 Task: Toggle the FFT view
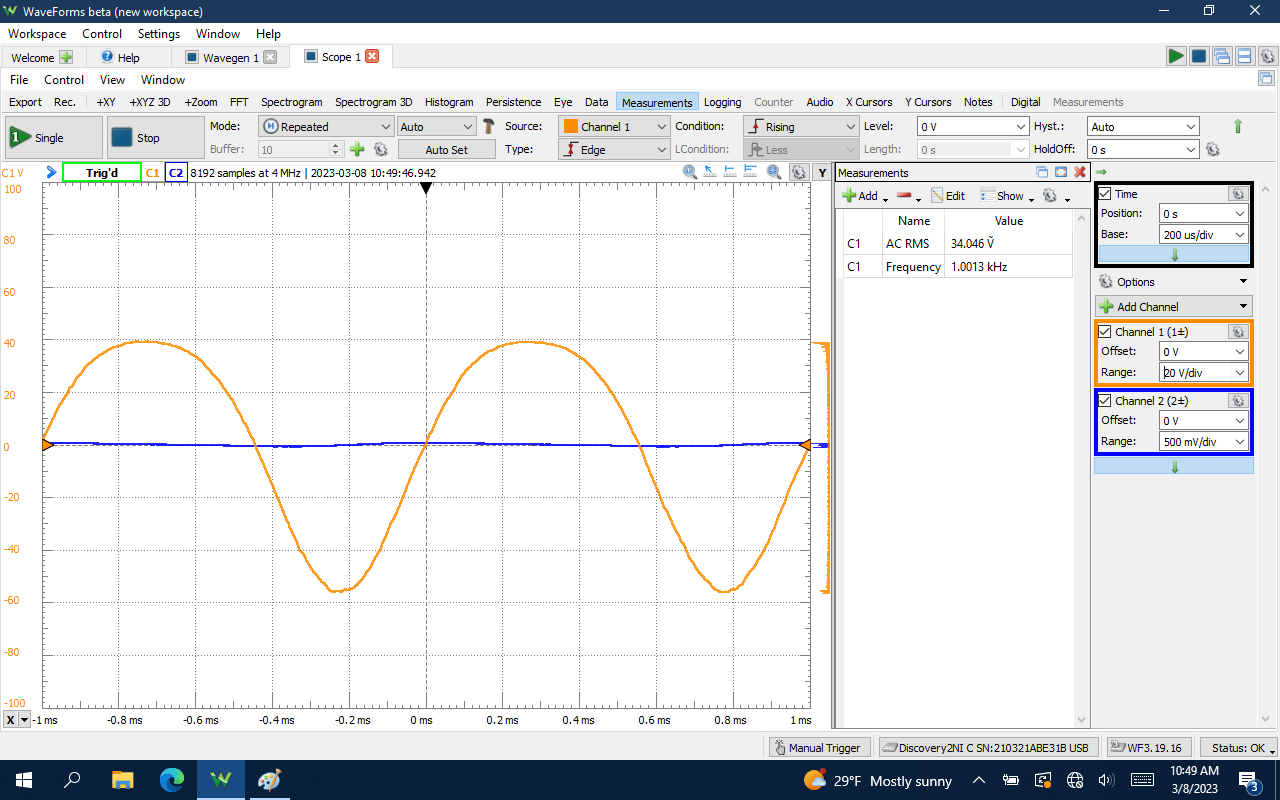point(239,102)
